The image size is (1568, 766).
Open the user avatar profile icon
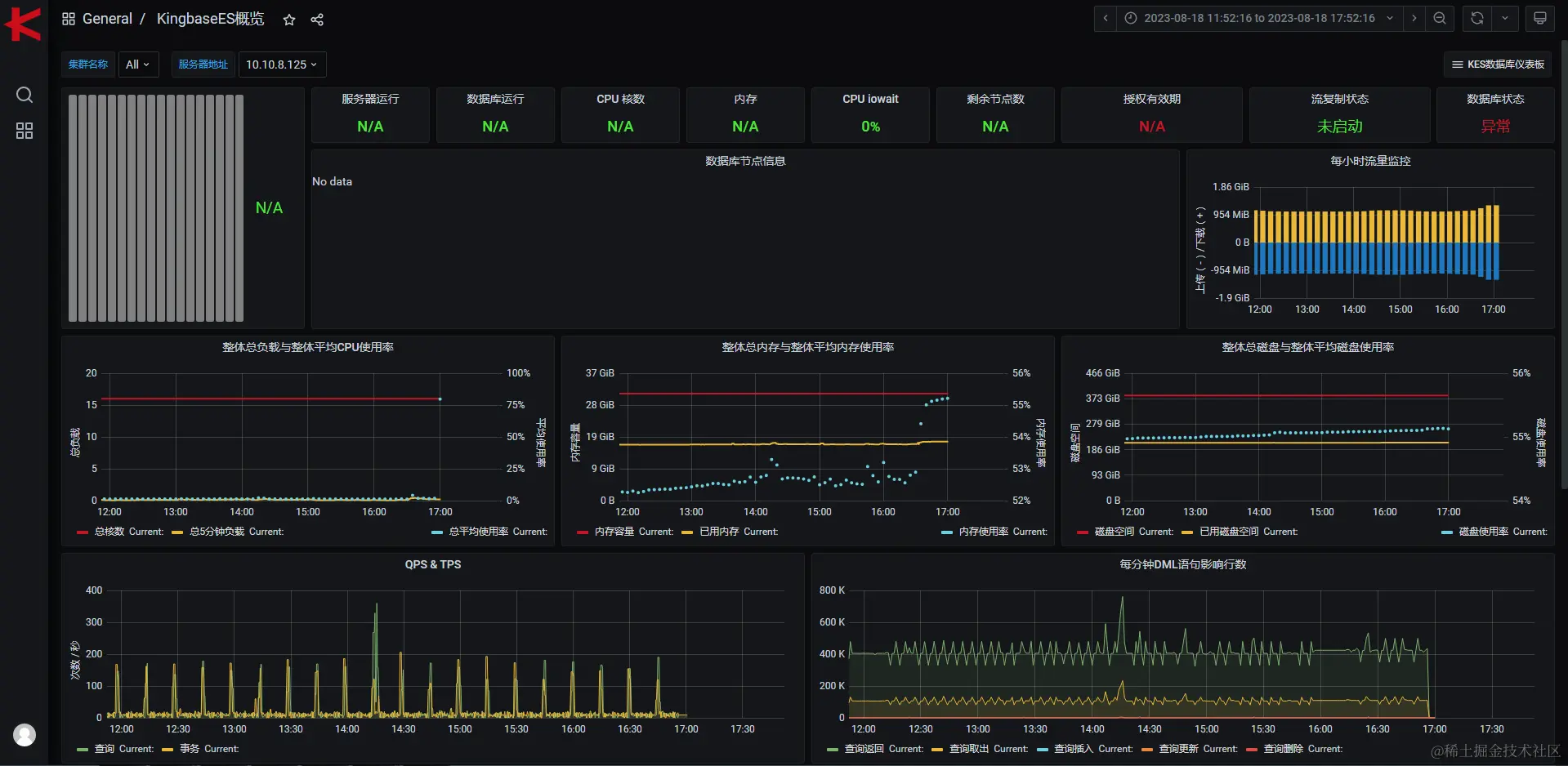point(25,735)
